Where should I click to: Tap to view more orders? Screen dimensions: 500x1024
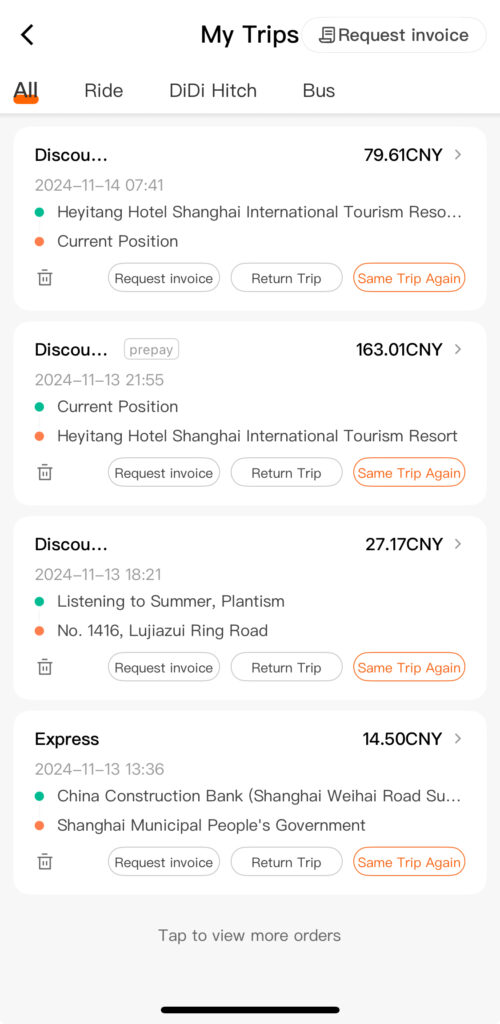(249, 935)
